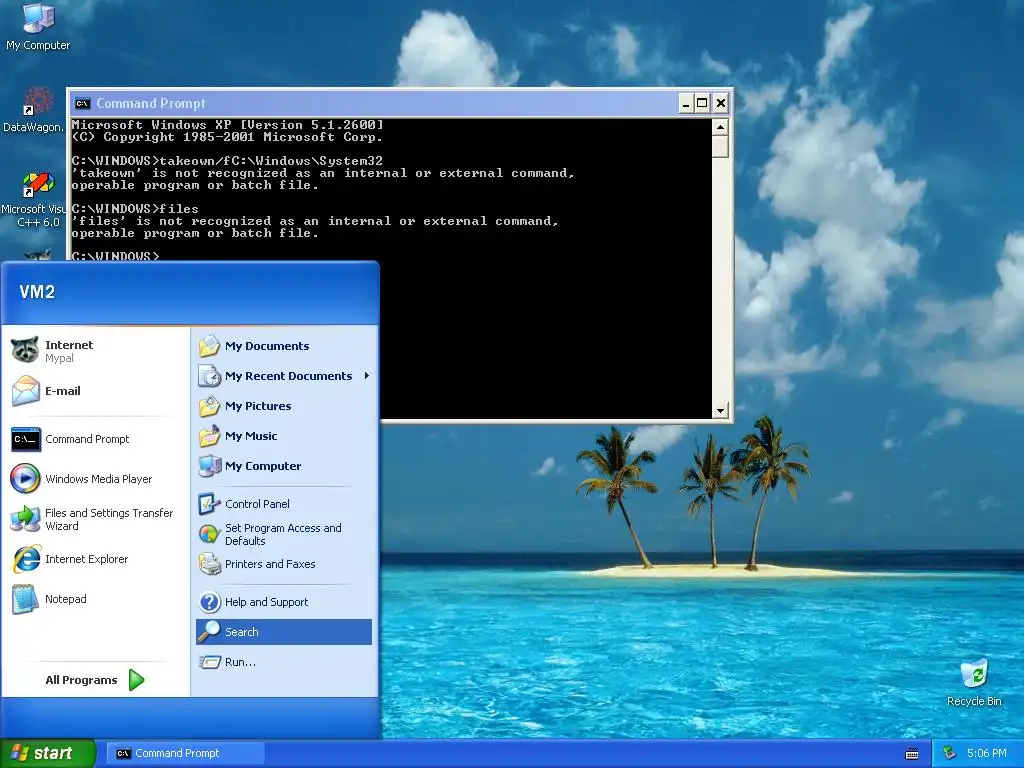The width and height of the screenshot is (1024, 768).
Task: Click the tray icon left of the clock
Action: coord(950,753)
